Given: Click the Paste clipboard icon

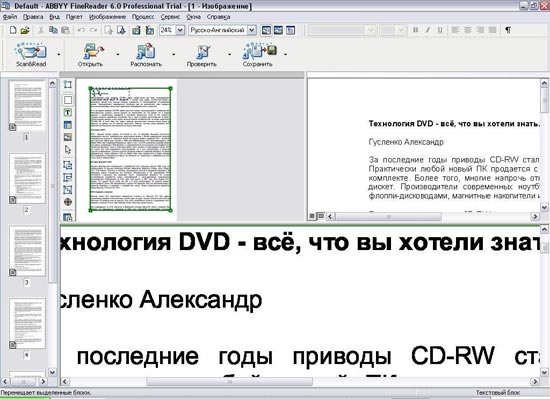Looking at the screenshot, I should tap(65, 30).
